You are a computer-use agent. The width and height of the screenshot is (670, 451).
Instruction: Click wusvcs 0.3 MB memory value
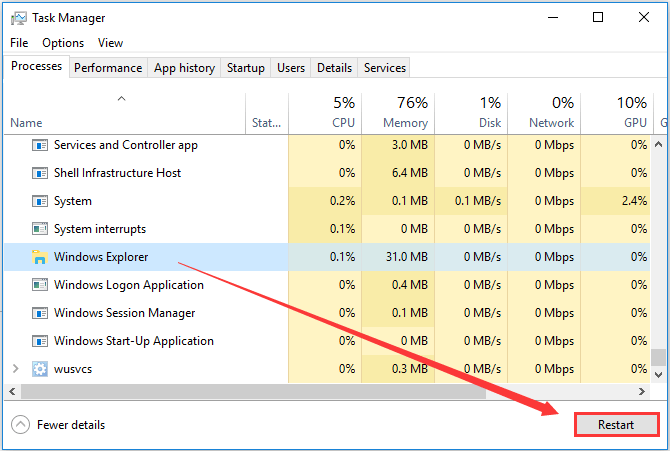410,369
